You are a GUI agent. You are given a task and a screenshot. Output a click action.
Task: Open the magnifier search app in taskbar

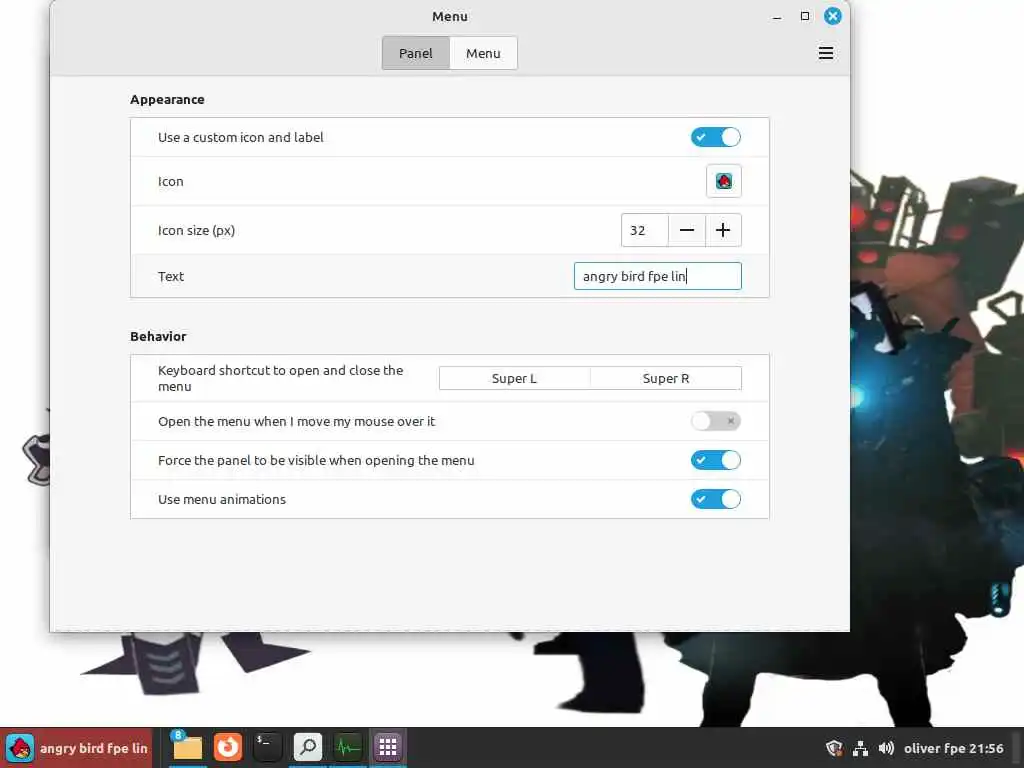pos(308,747)
